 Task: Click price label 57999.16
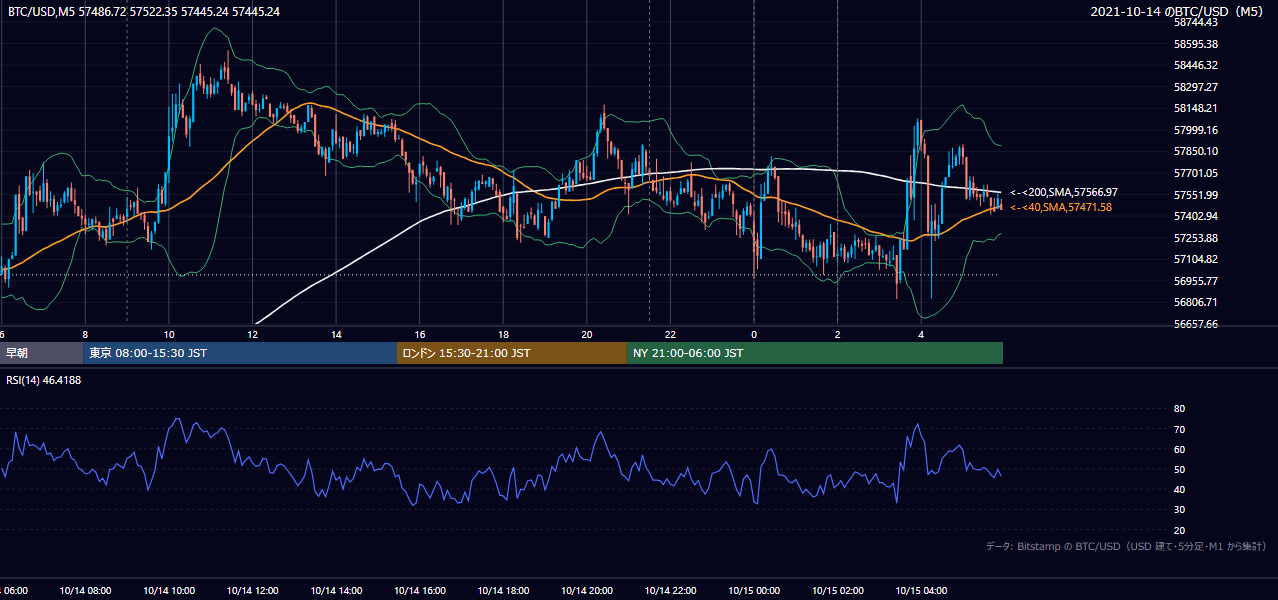point(1195,130)
